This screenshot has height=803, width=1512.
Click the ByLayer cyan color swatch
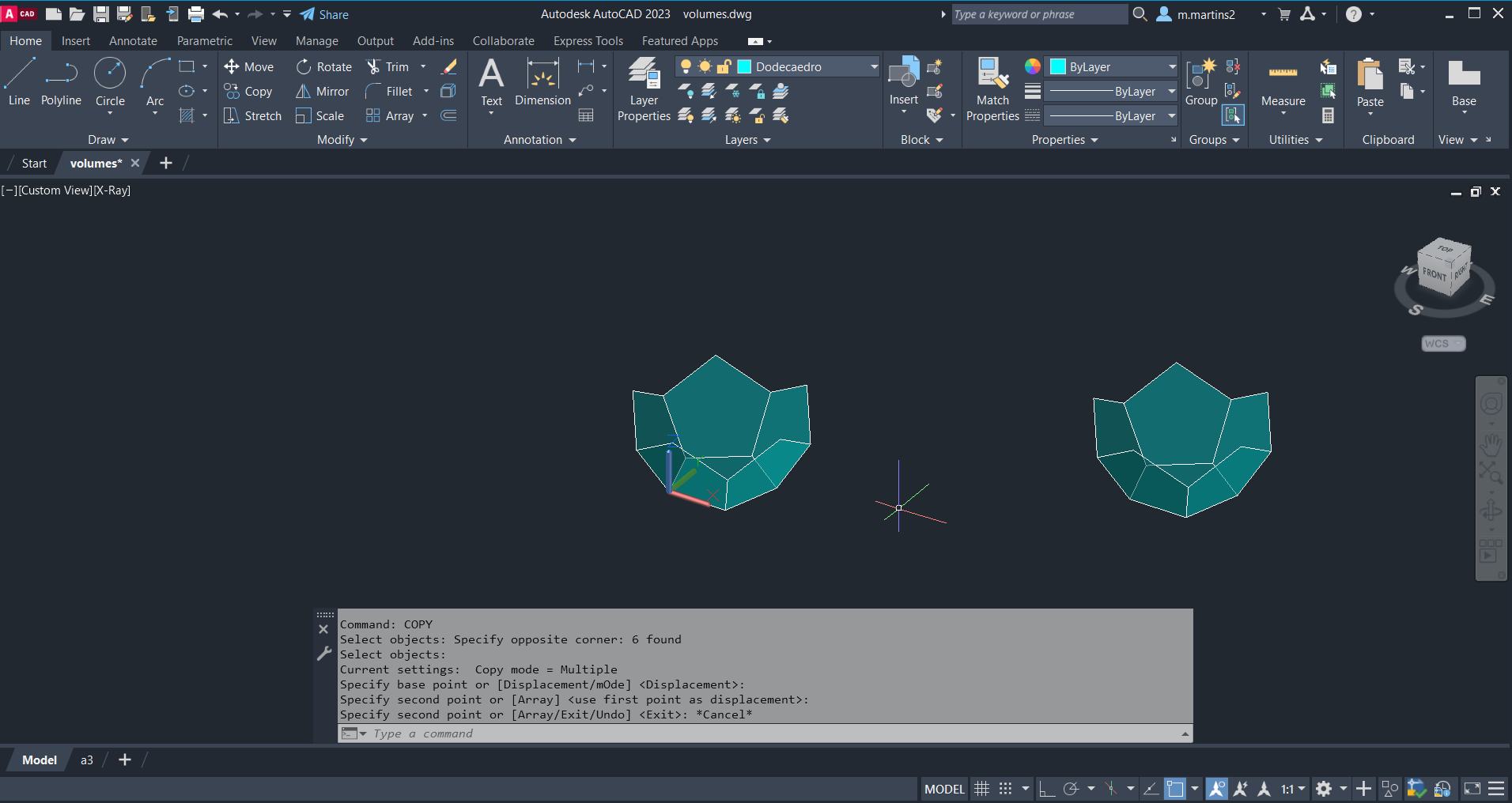click(x=1058, y=67)
